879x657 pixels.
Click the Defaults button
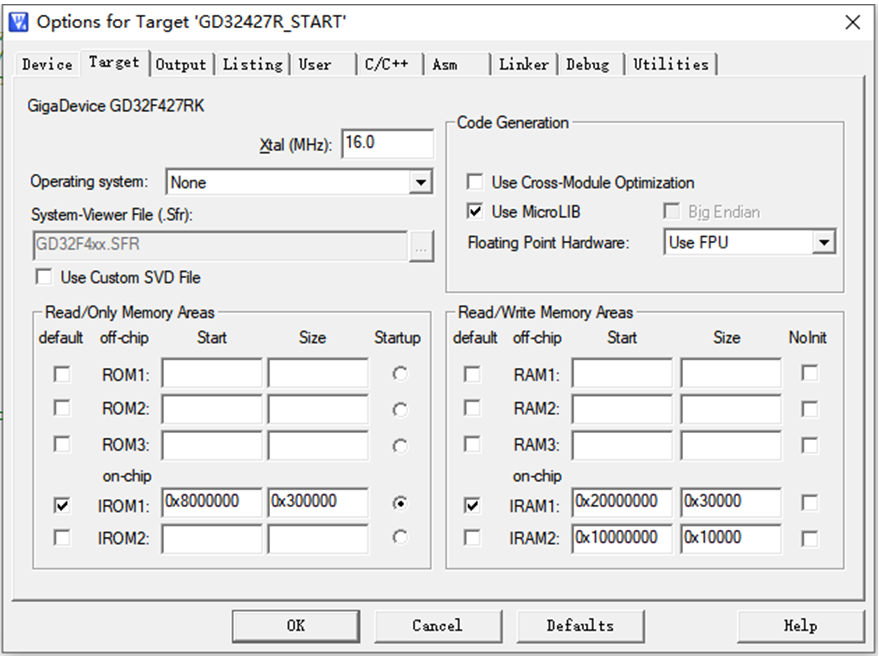[580, 625]
